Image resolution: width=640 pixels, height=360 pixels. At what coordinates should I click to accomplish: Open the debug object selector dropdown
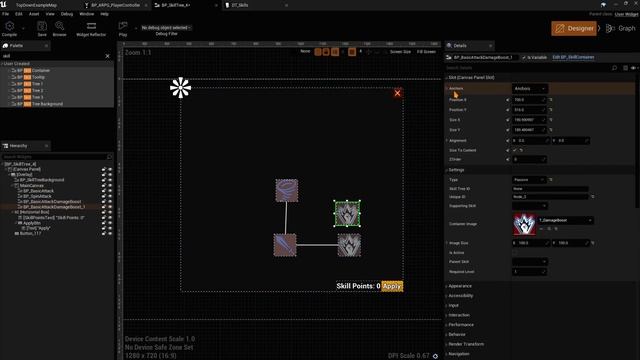click(166, 28)
